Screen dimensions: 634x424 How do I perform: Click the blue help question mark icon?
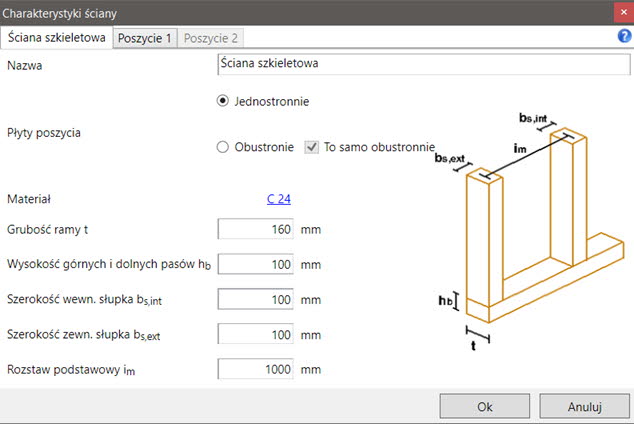click(624, 37)
